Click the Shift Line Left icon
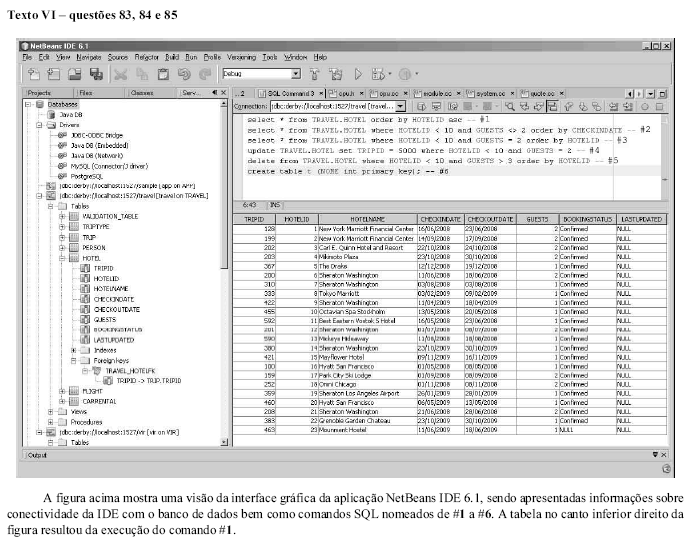Screen dimensions: 692x538 [613, 106]
